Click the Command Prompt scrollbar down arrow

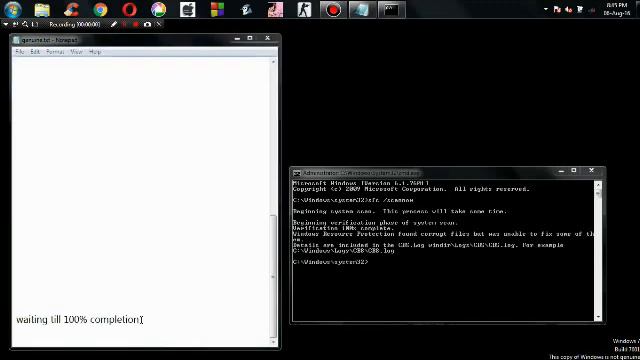[x=598, y=317]
